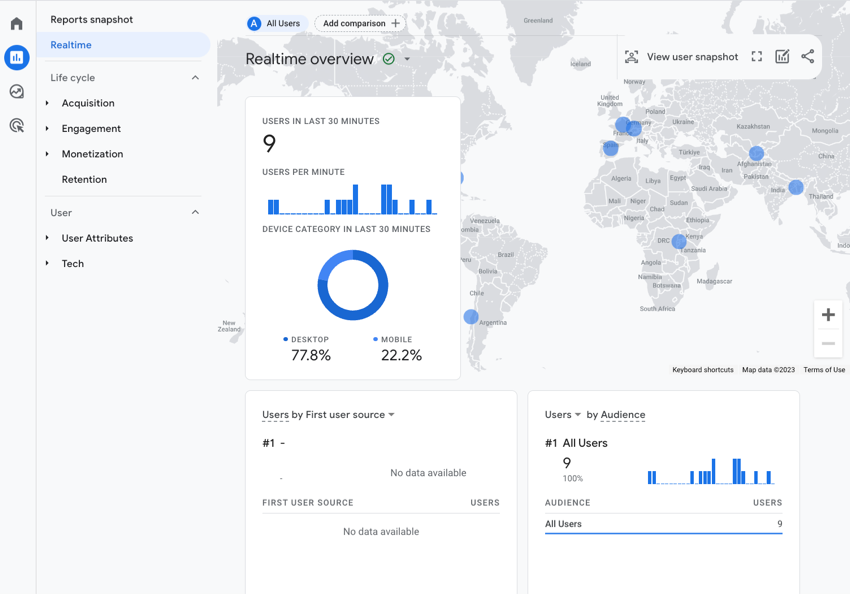Click the Add comparison button
Viewport: 850px width, 594px height.
click(x=360, y=22)
